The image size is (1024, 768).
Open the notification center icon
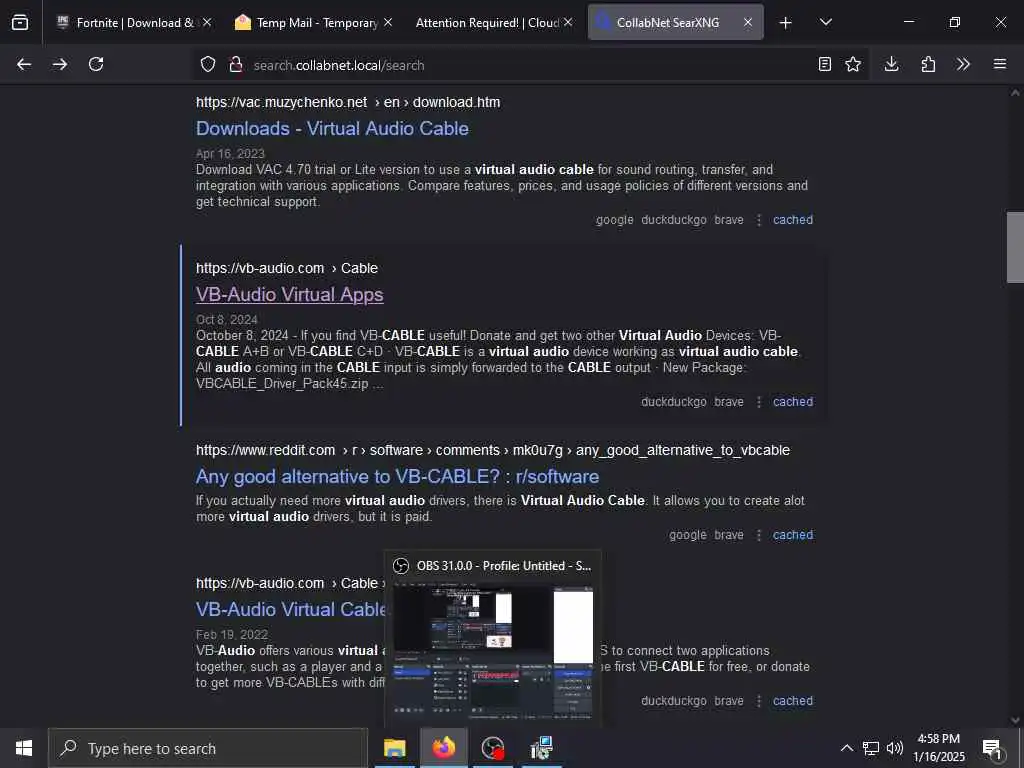(993, 748)
